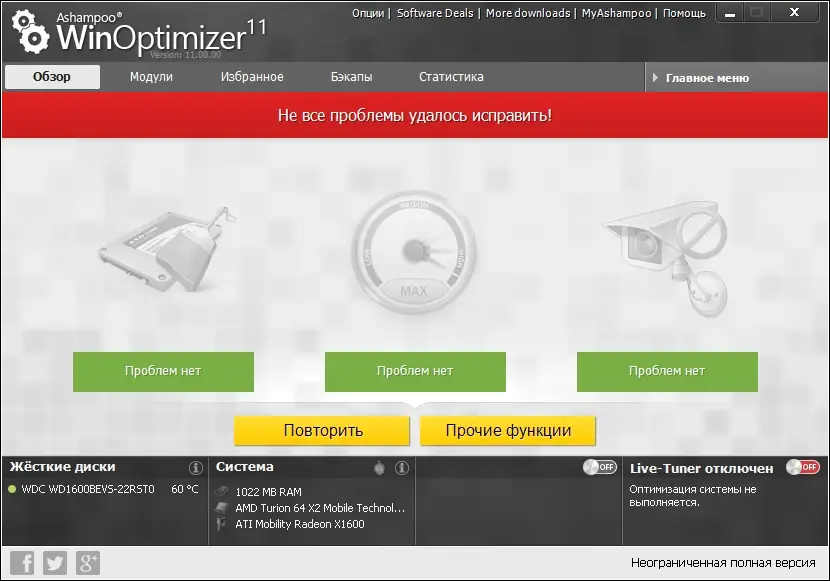This screenshot has height=581, width=830.
Task: Select the green status dot for WDC drive
Action: [12, 489]
